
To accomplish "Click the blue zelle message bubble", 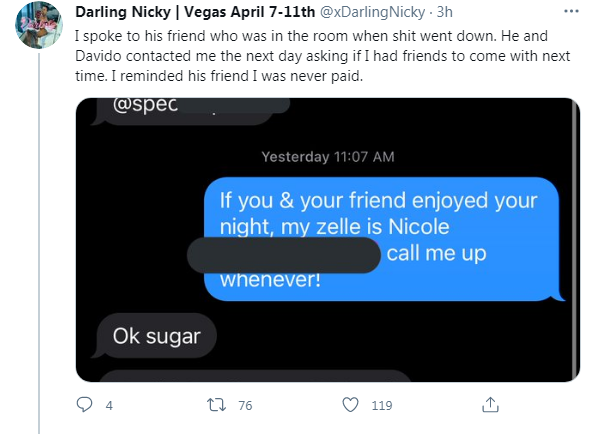I will point(382,239).
